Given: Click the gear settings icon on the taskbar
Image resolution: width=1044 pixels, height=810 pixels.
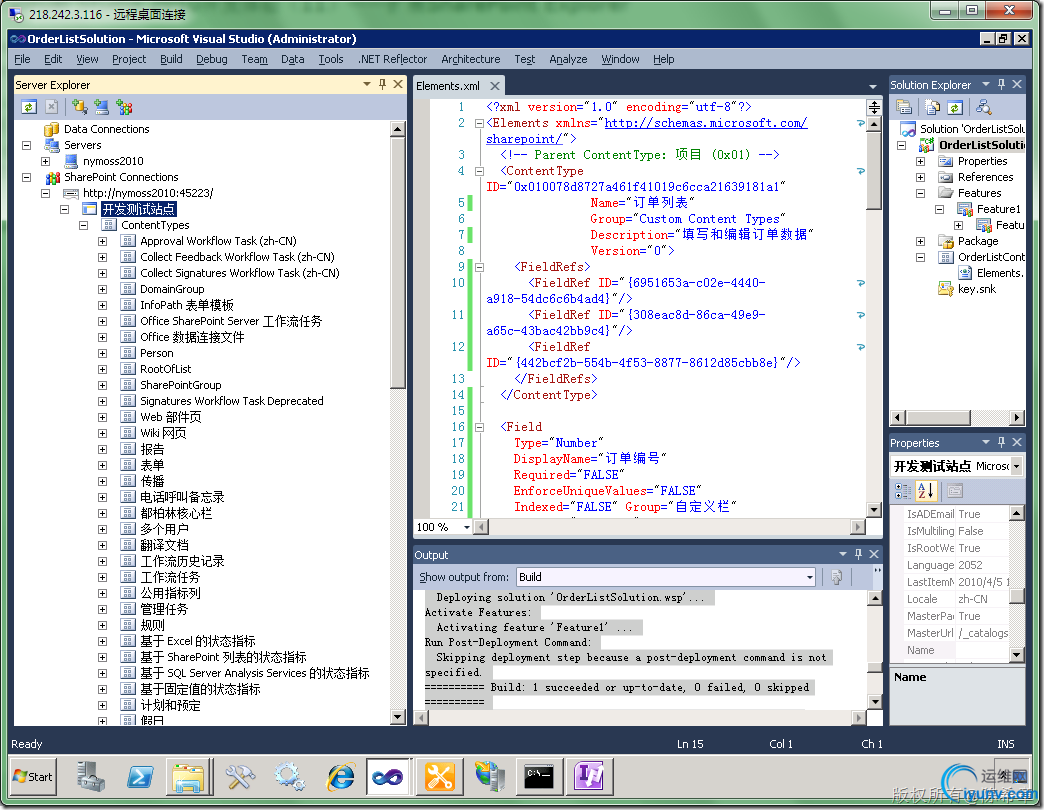Looking at the screenshot, I should 290,777.
